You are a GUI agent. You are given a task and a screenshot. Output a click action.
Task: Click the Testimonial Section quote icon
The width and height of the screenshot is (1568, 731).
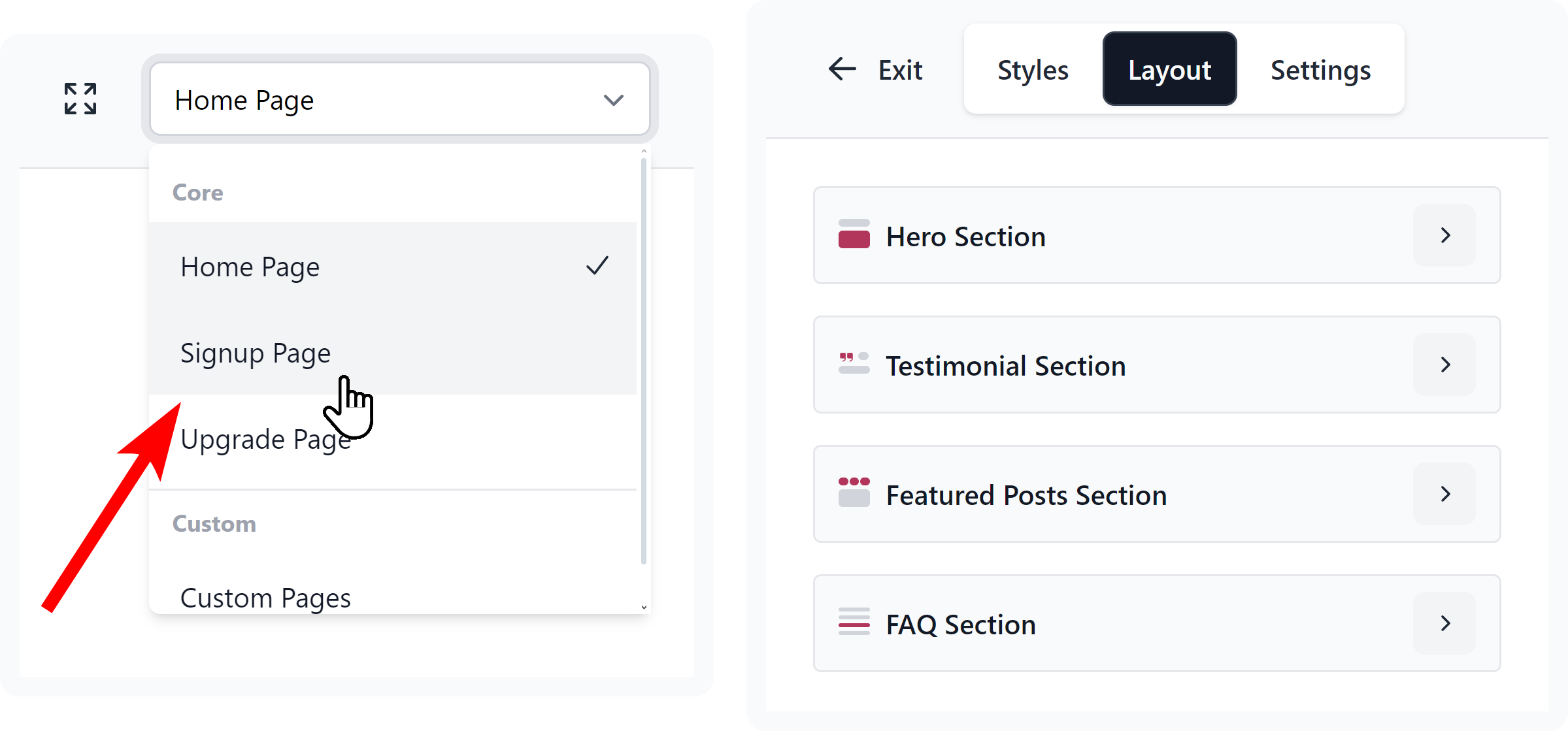(854, 364)
